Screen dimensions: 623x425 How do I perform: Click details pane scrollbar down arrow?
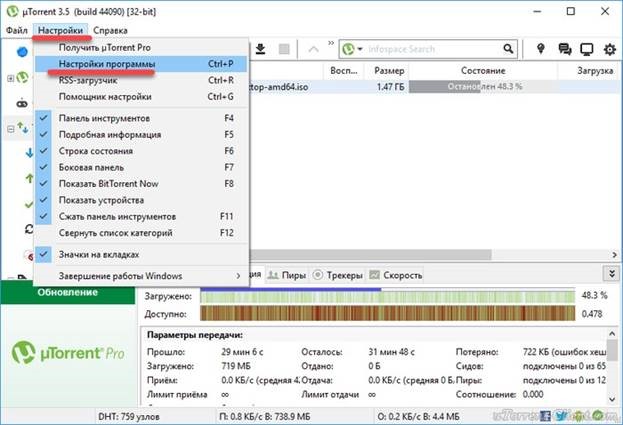tap(612, 398)
